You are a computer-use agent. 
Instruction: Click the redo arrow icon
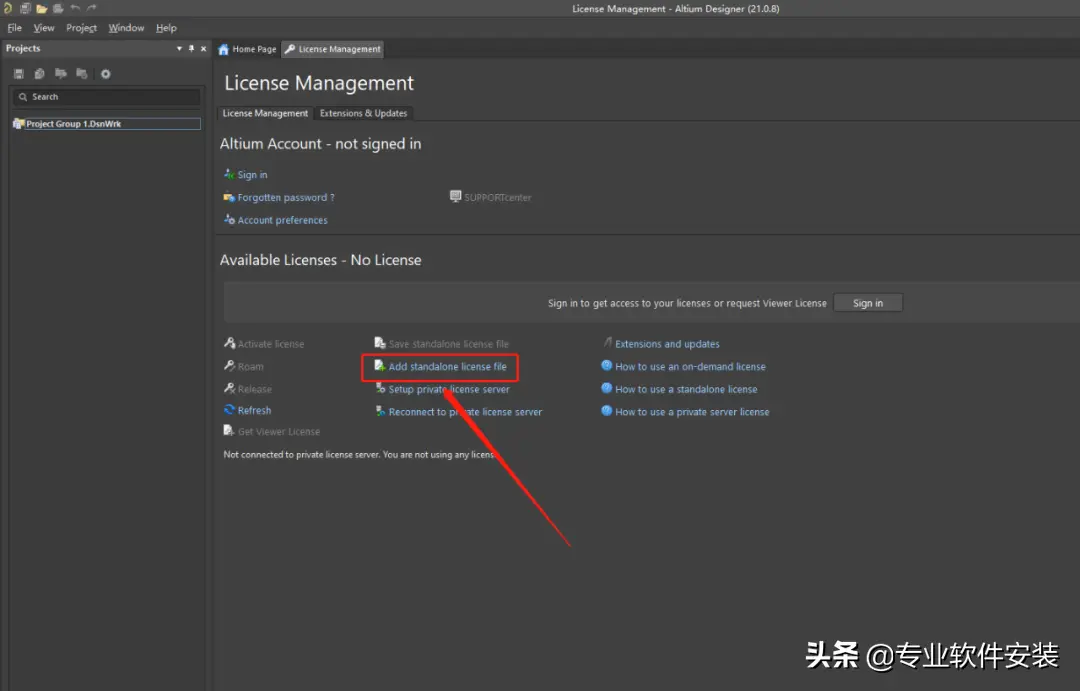(92, 8)
